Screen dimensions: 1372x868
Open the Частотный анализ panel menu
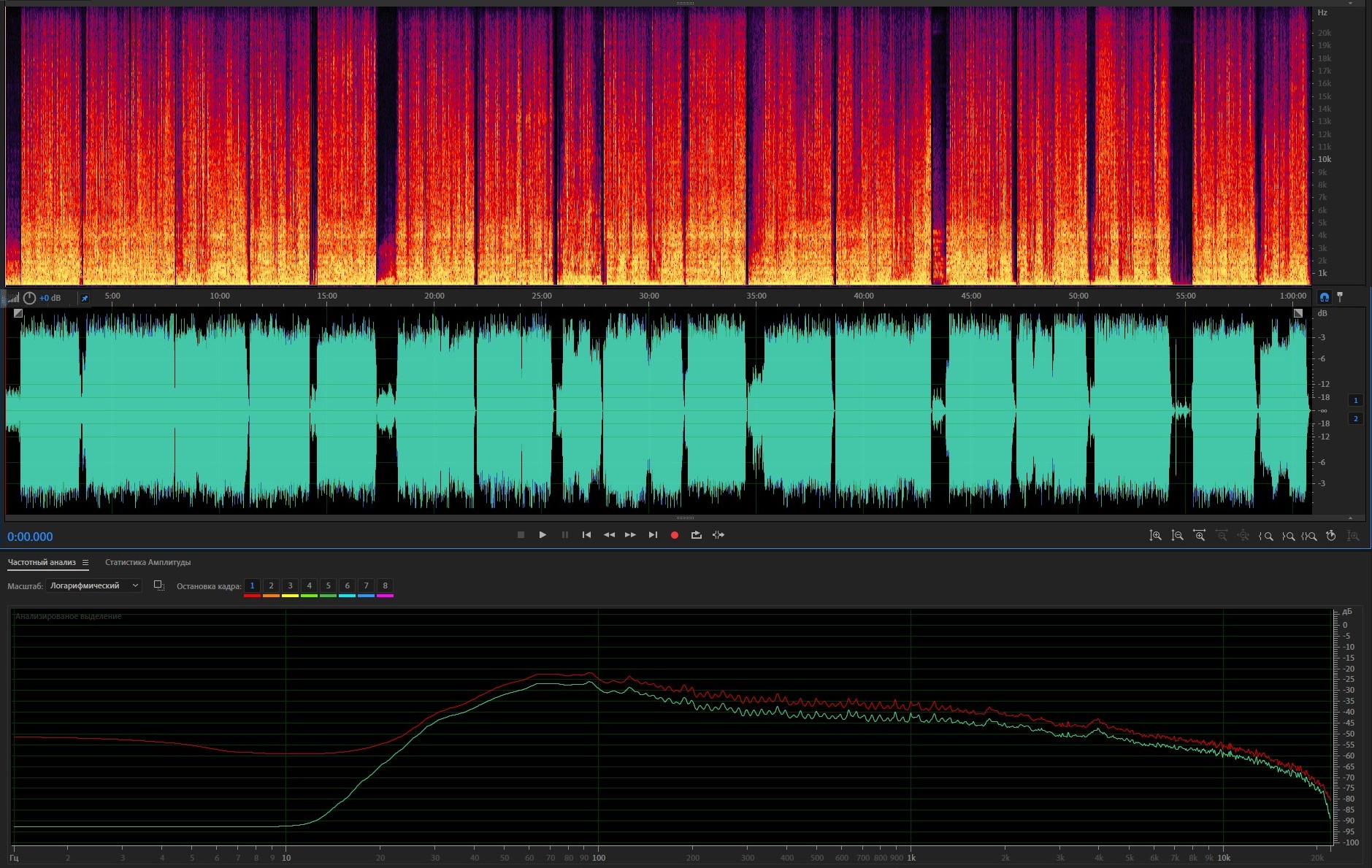coord(85,562)
